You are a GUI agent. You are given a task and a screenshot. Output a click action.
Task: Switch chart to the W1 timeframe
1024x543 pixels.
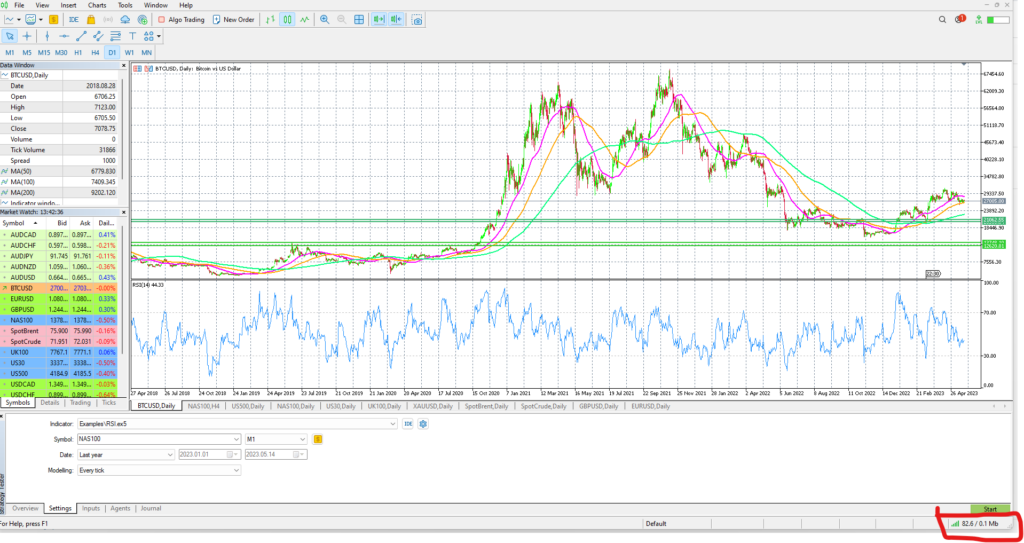pyautogui.click(x=129, y=52)
